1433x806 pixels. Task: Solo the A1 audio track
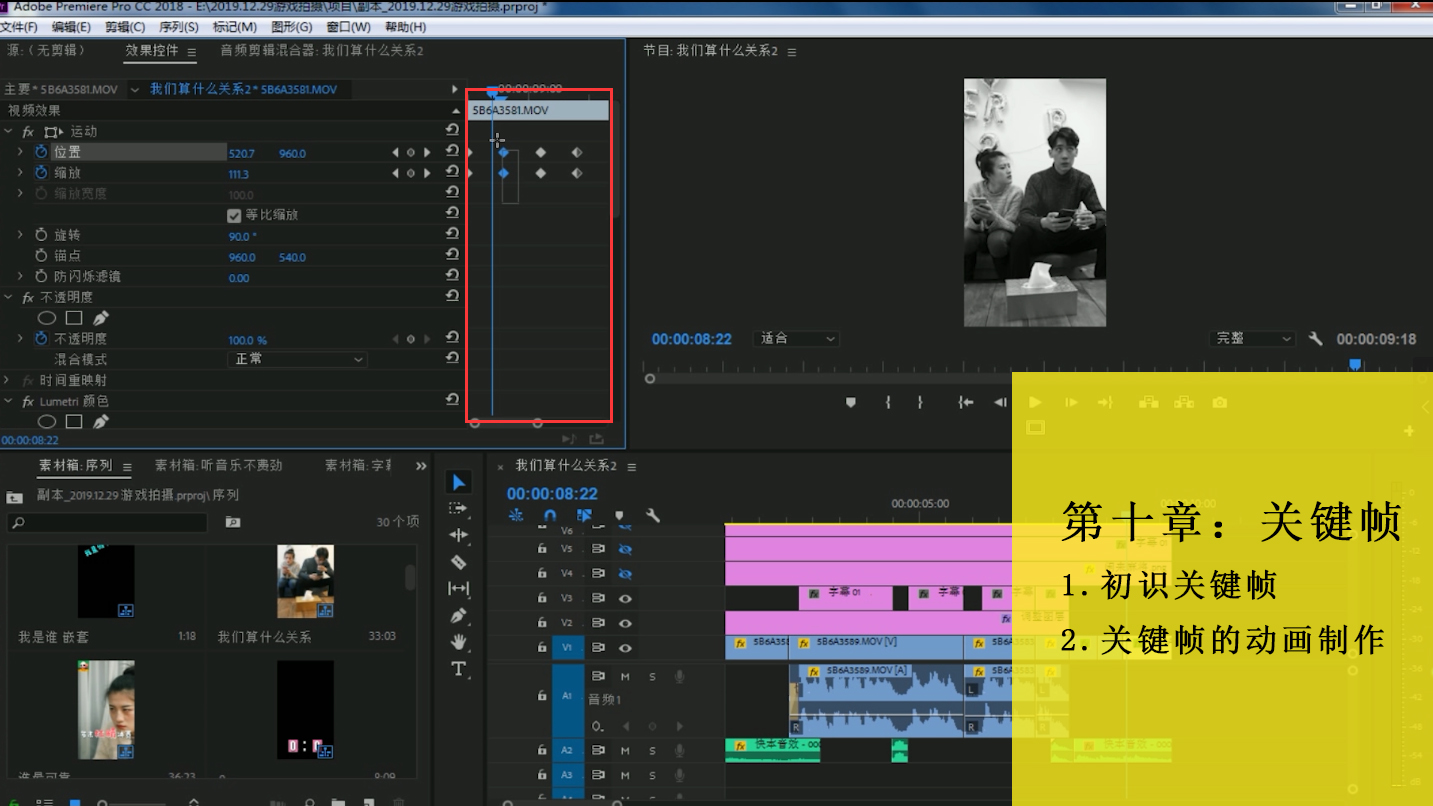tap(653, 677)
